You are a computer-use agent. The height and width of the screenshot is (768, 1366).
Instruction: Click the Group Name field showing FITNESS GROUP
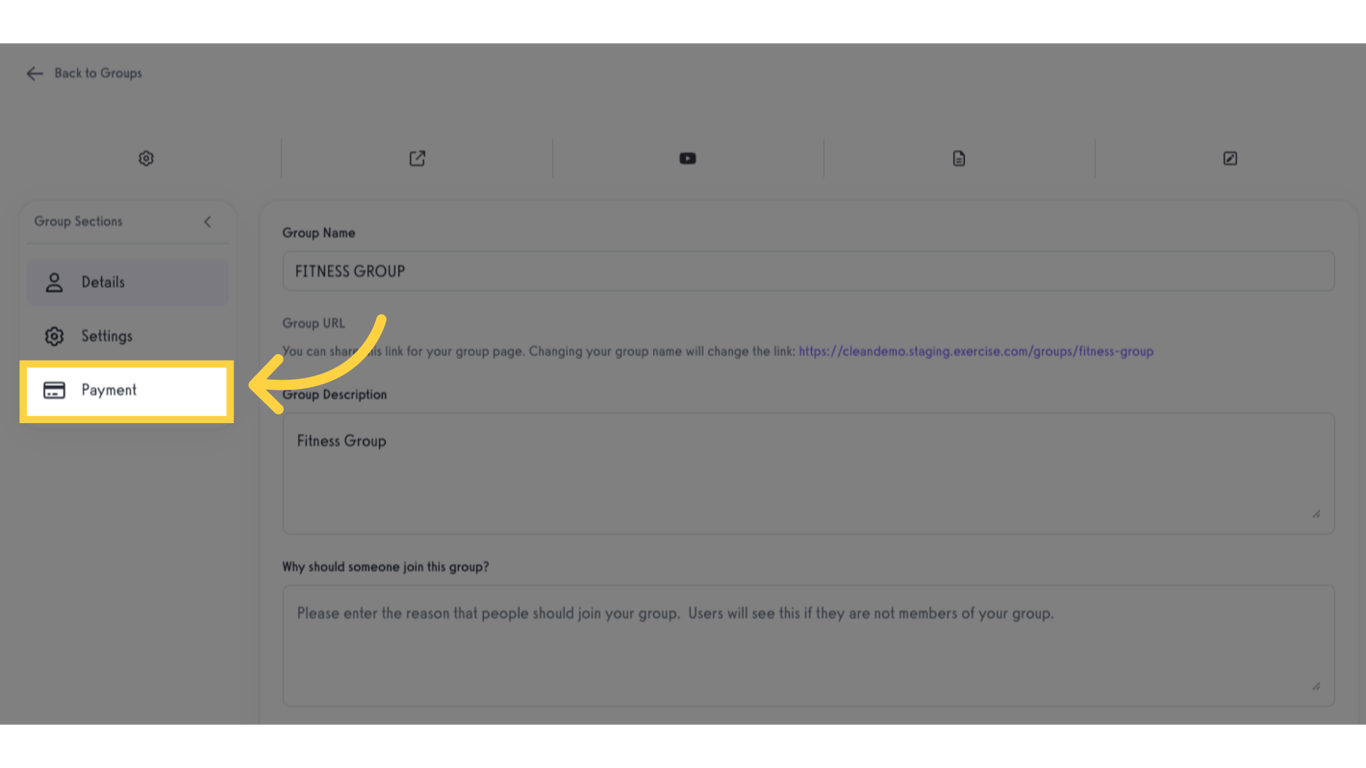pos(808,270)
